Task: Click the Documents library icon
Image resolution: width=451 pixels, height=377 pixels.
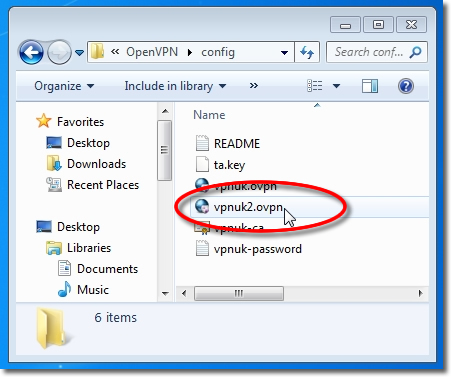Action: (64, 268)
